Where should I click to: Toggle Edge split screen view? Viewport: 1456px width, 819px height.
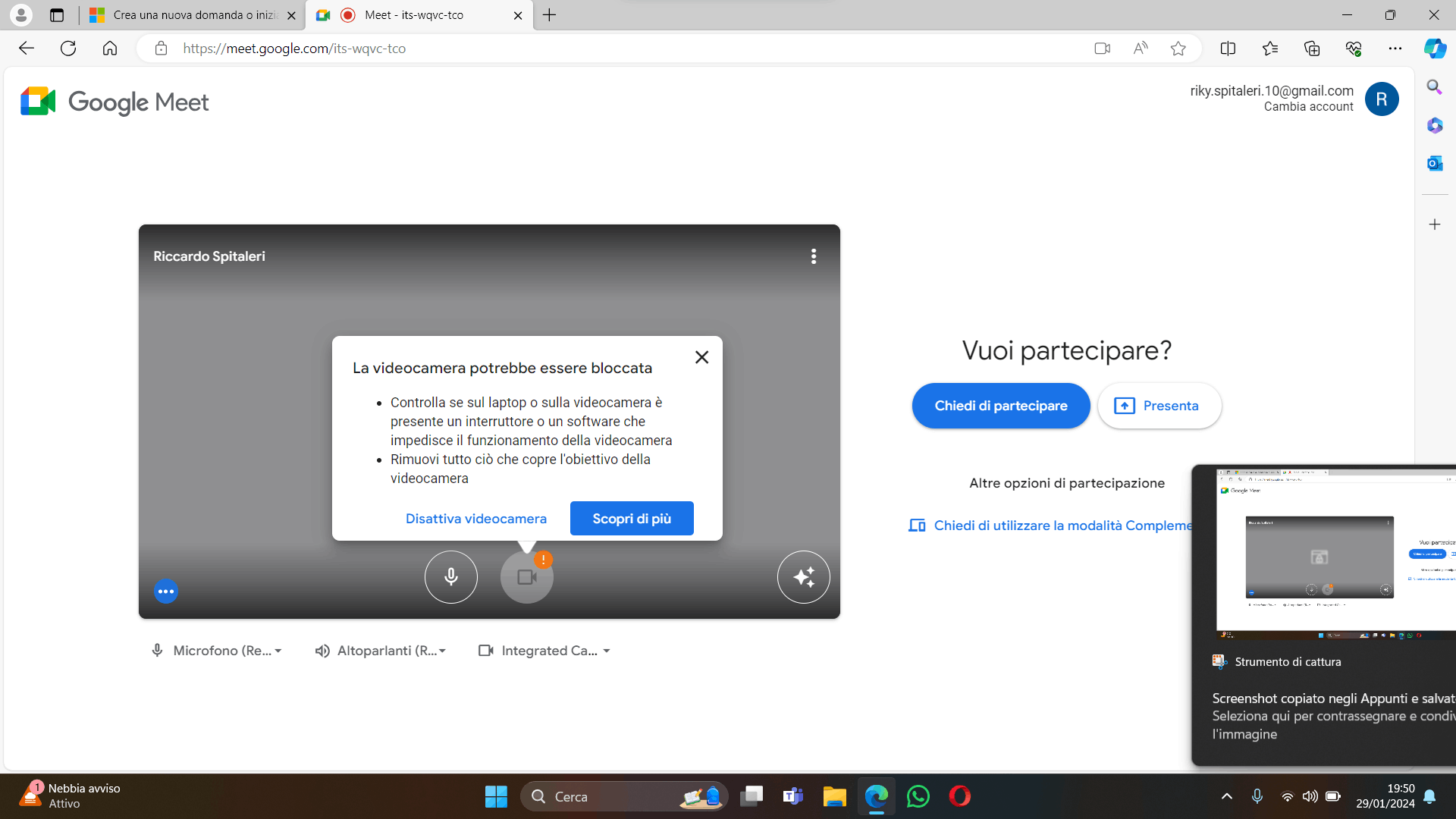coord(1228,49)
